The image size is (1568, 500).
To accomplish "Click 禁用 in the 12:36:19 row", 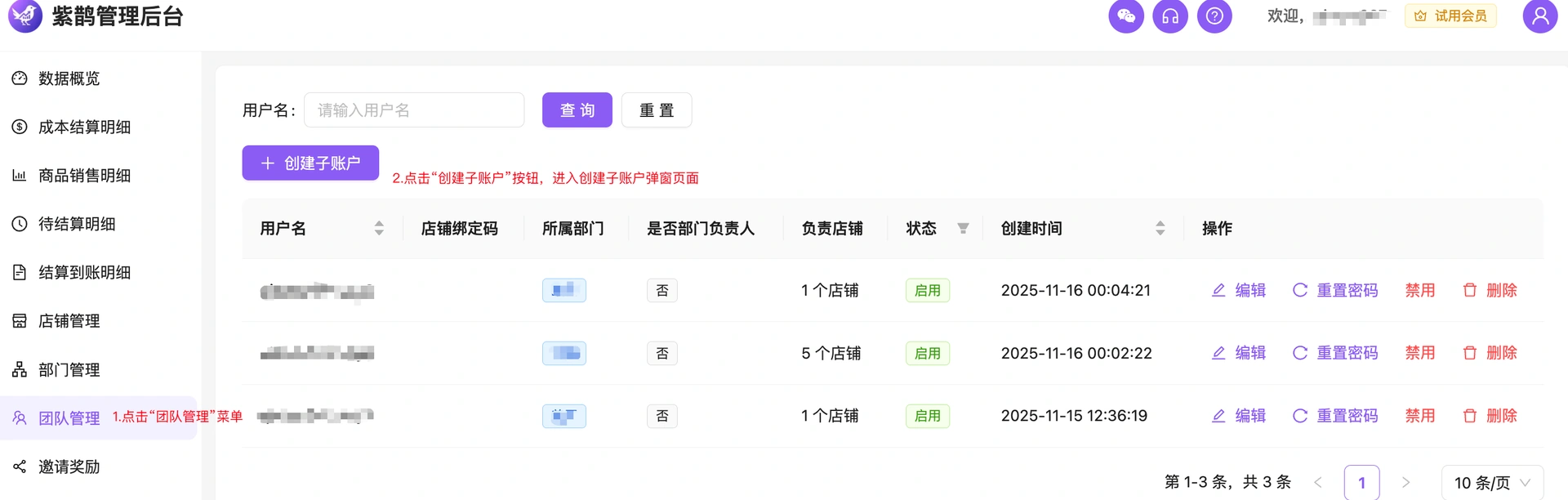I will pos(1420,416).
